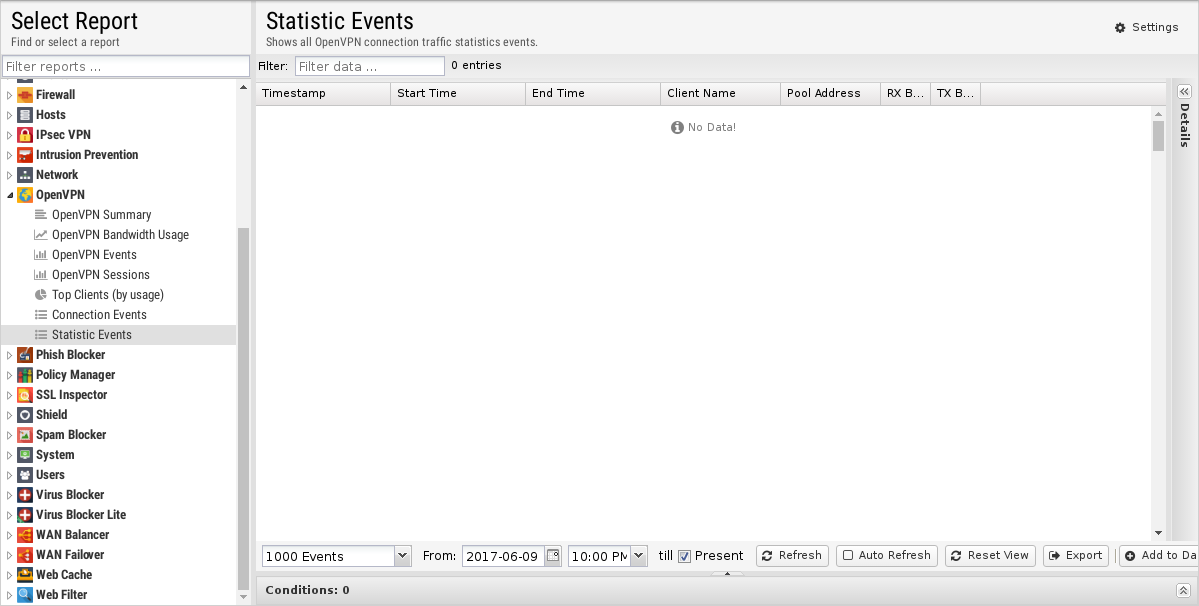The height and width of the screenshot is (606, 1199).
Task: Sort by the TX Bytes column header
Action: click(955, 93)
